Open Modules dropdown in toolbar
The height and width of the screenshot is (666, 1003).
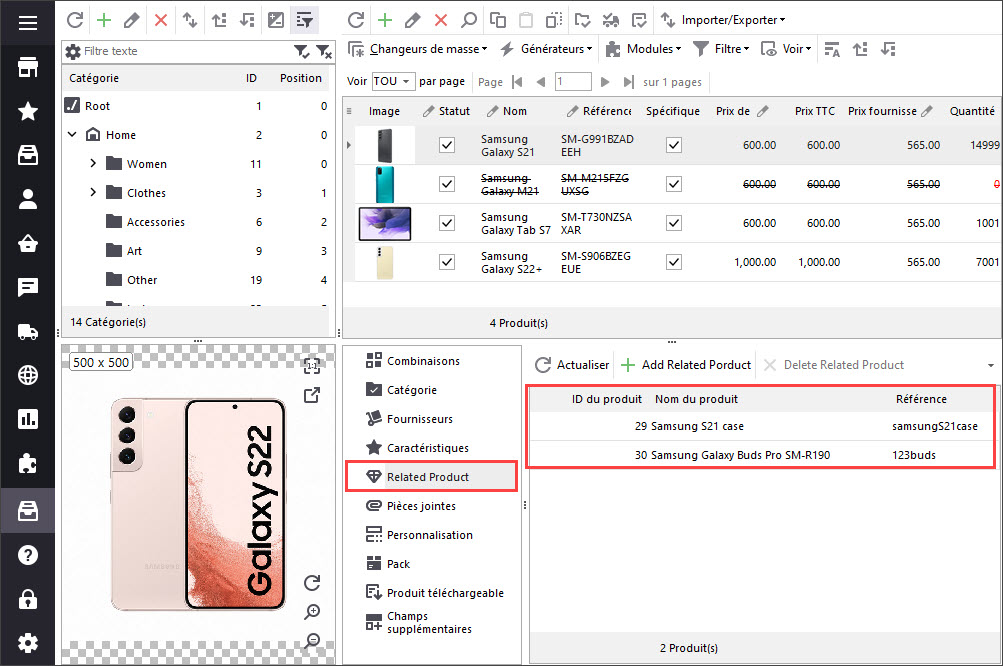pyautogui.click(x=643, y=49)
